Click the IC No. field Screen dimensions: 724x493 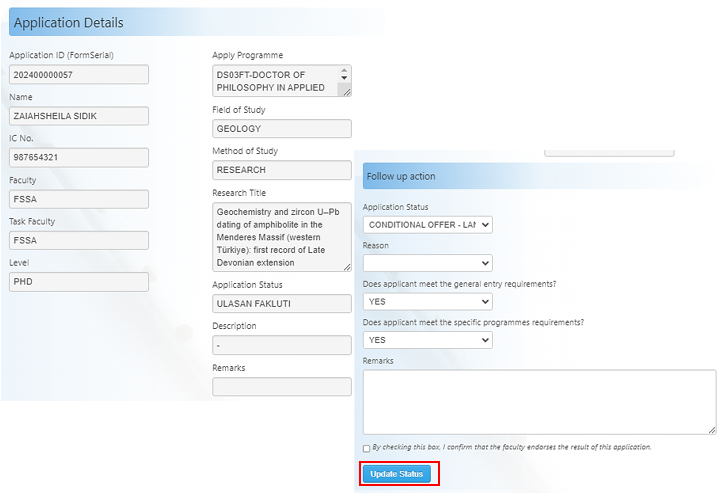(78, 158)
